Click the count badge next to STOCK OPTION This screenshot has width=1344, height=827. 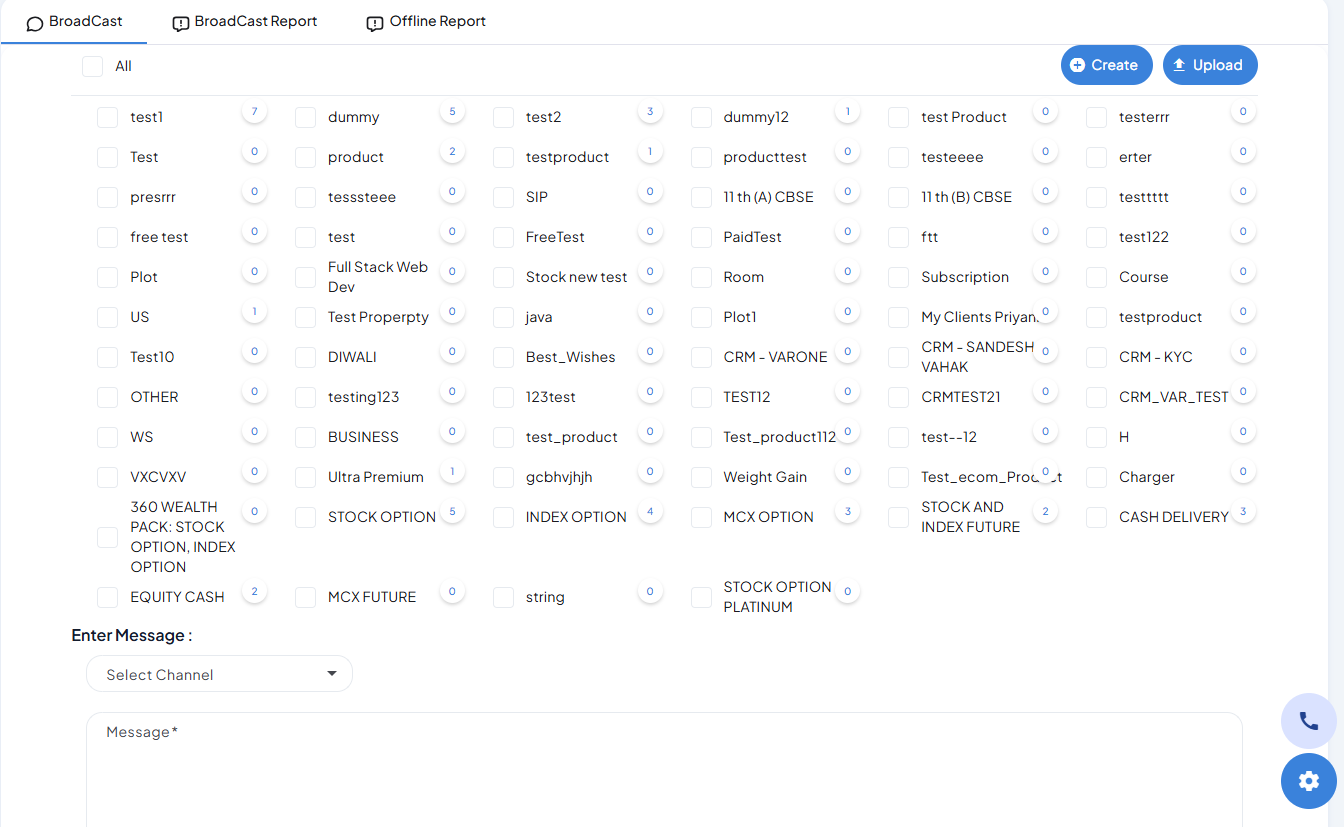(452, 512)
